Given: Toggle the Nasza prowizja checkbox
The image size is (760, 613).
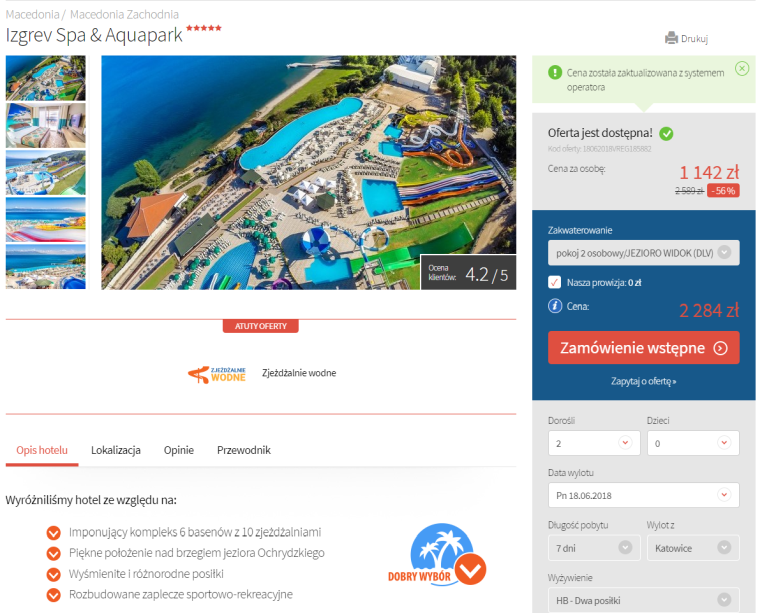Looking at the screenshot, I should point(555,282).
